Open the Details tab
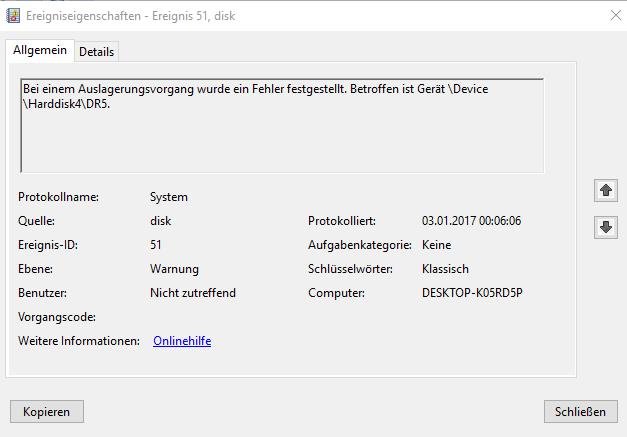The height and width of the screenshot is (437, 627). coord(96,52)
